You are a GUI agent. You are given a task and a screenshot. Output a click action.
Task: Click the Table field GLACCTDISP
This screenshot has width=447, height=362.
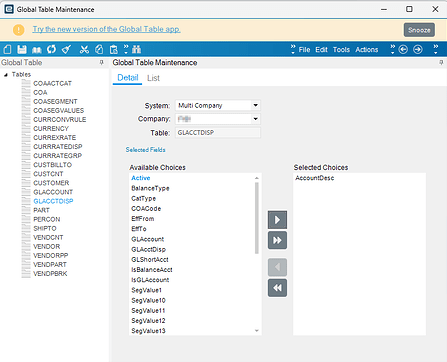point(218,133)
